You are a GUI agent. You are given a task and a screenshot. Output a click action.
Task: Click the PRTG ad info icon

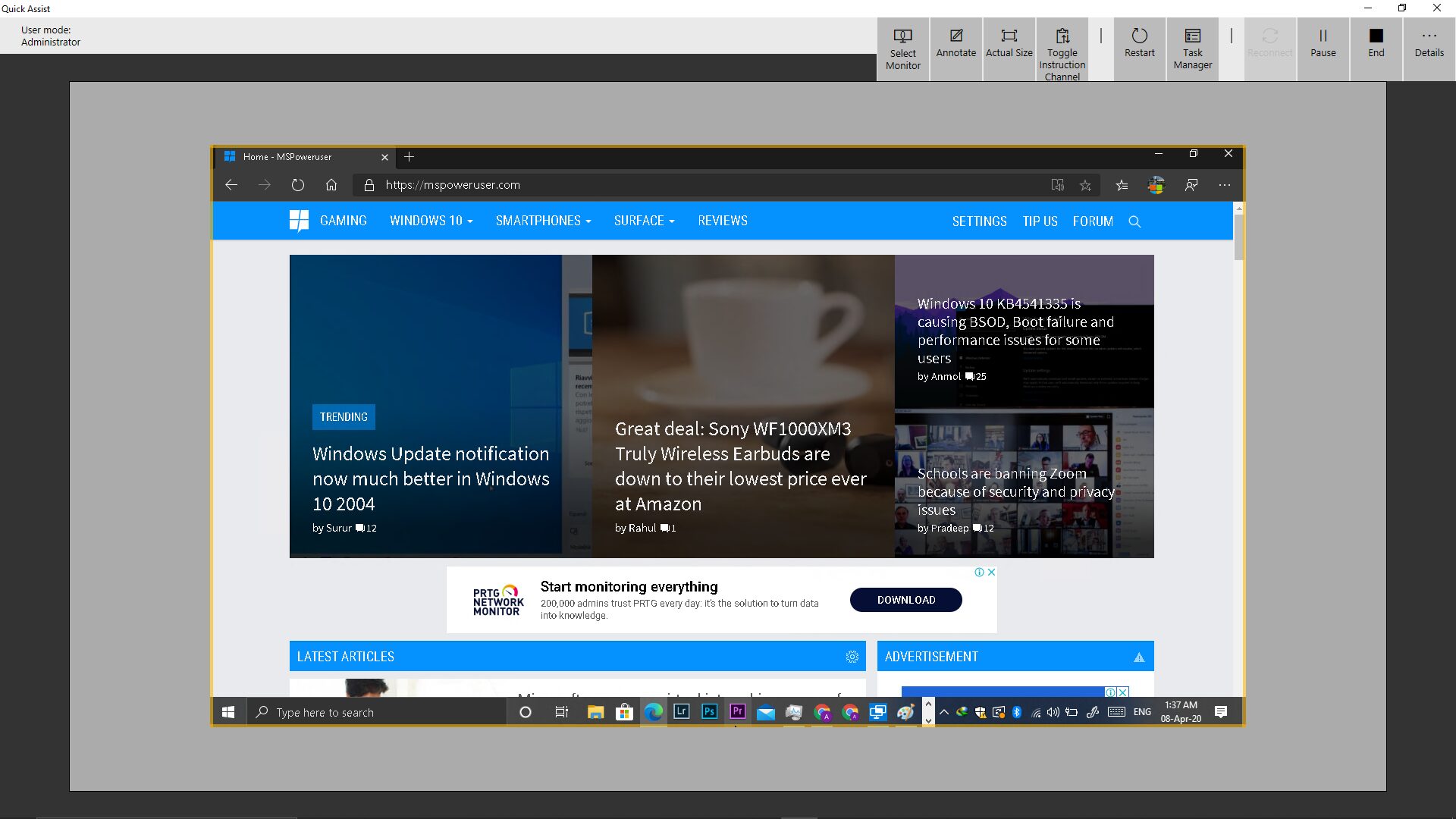coord(979,573)
